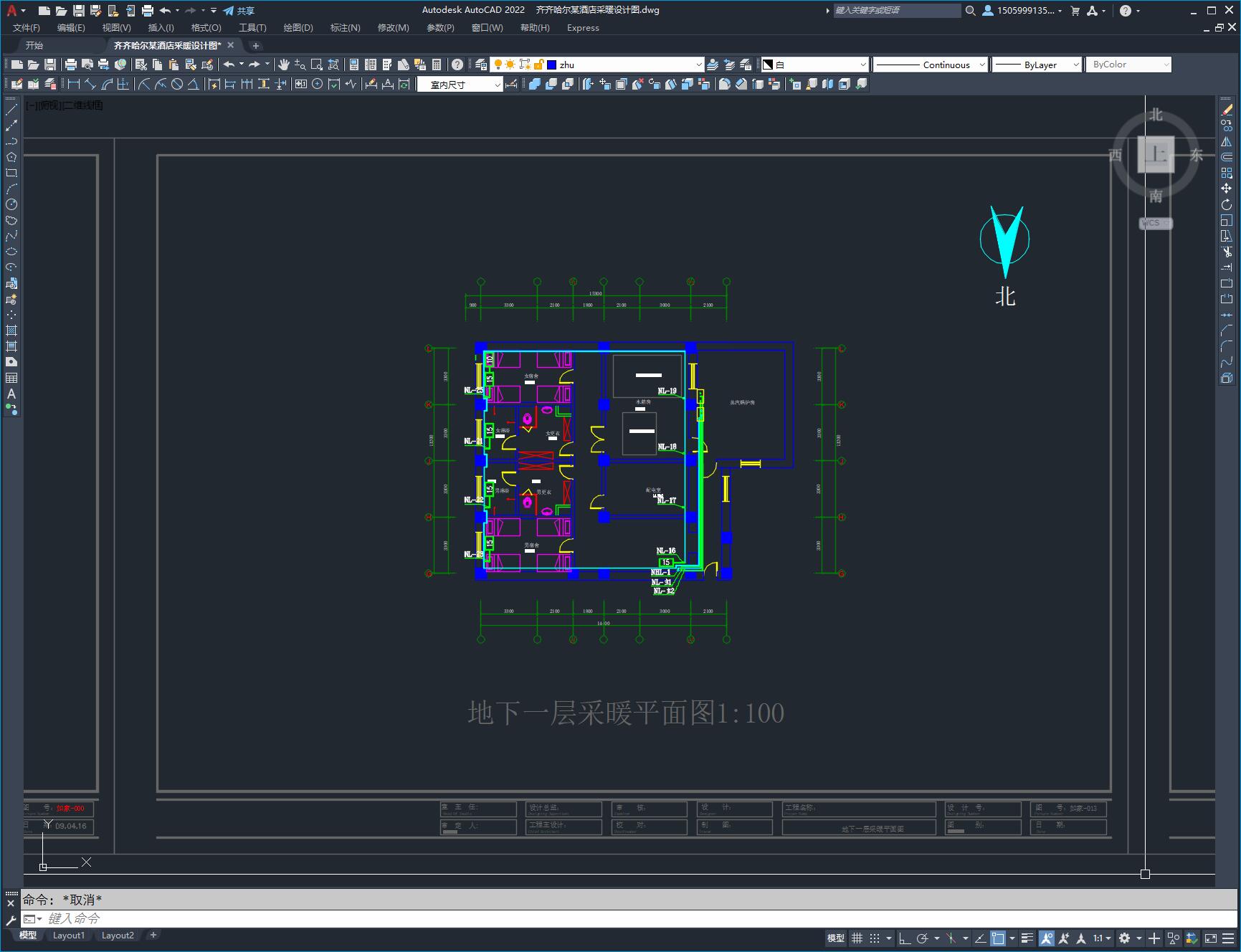Screen dimensions: 1241x952
Task: Toggle drawing grid display
Action: [x=857, y=938]
